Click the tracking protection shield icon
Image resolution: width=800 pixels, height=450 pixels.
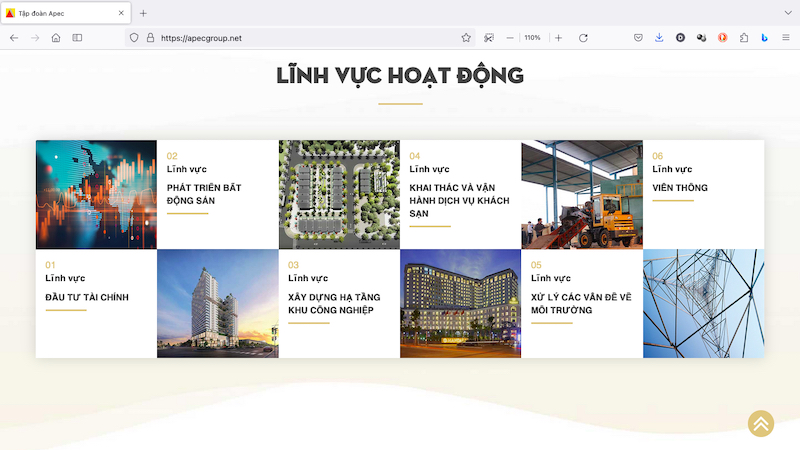133,38
